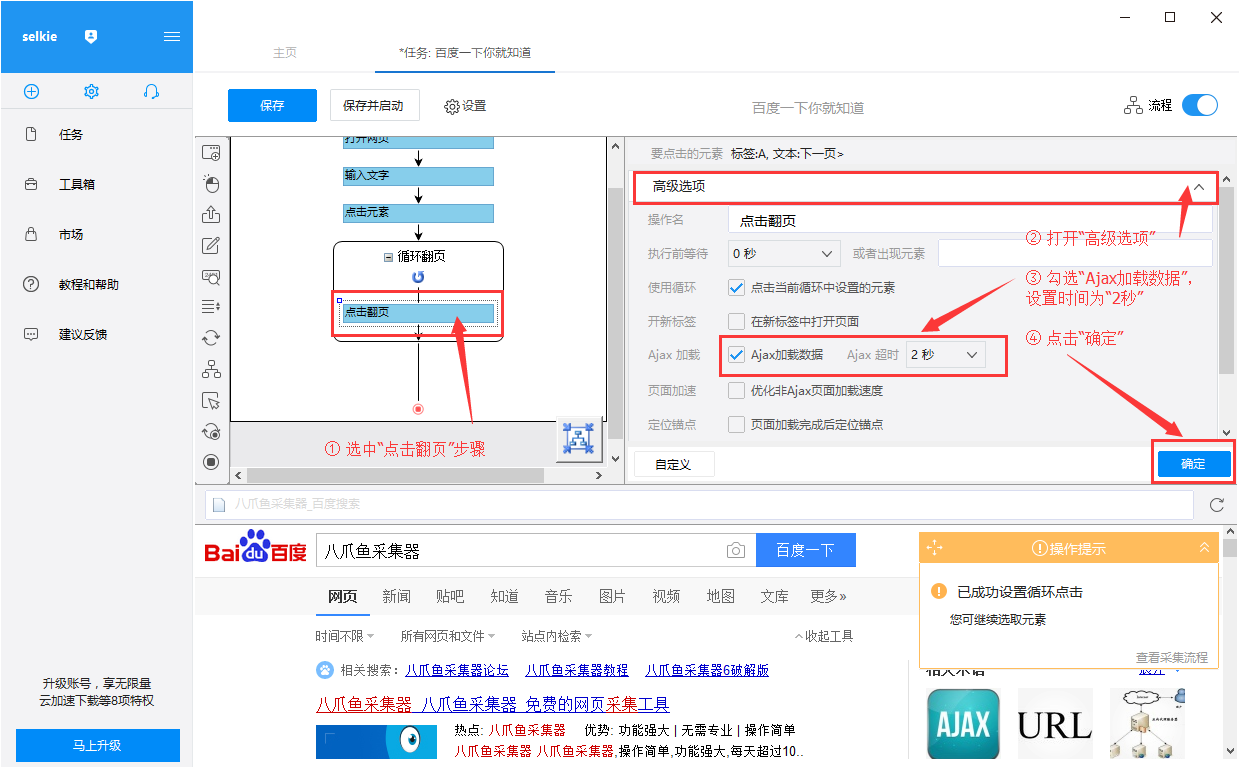Click the shield badge next to selkie

[x=91, y=36]
